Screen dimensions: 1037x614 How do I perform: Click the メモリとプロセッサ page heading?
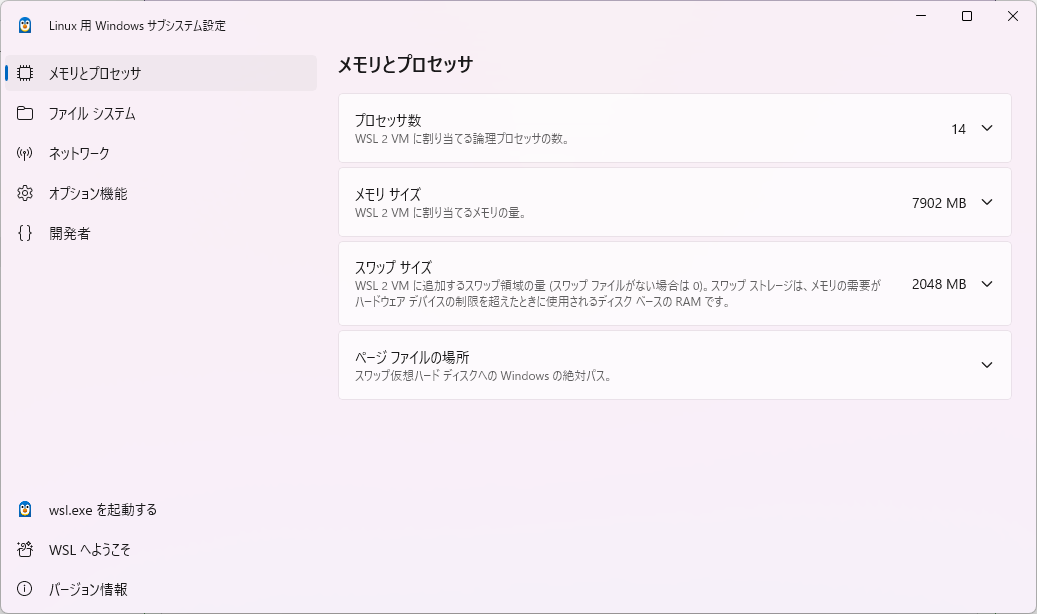tap(405, 64)
